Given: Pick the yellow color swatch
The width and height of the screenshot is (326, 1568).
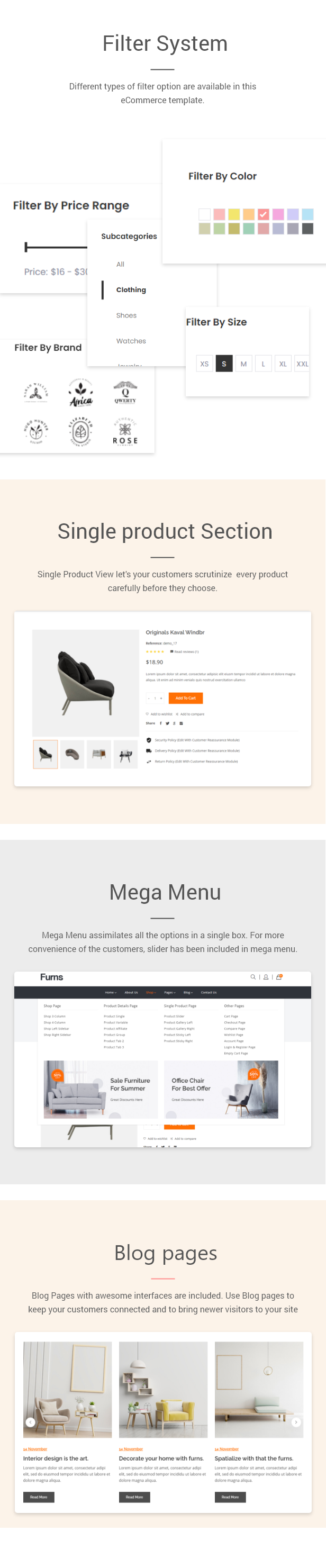Looking at the screenshot, I should 233,214.
